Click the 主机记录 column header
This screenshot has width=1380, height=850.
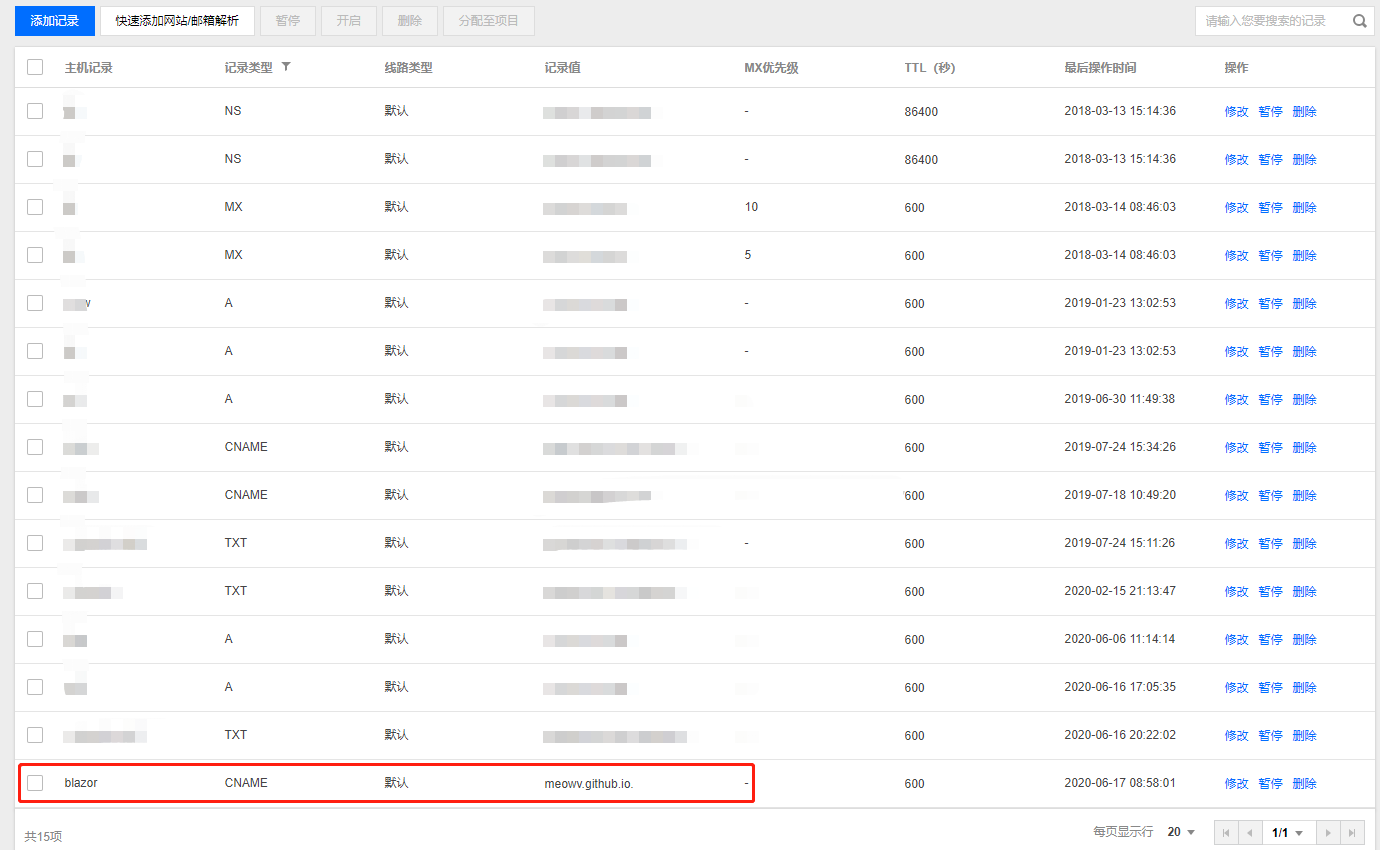click(x=89, y=68)
